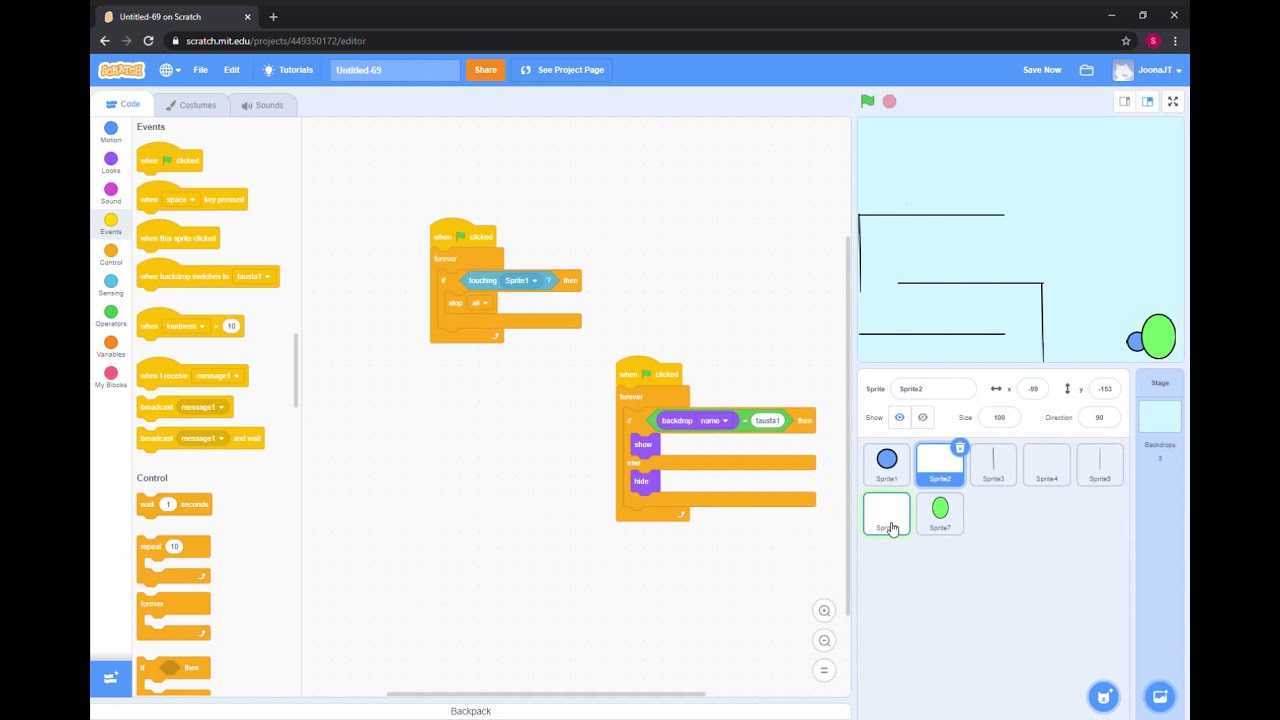Edit the sprite y position field
Screen dimensions: 1280x720
tap(1106, 389)
